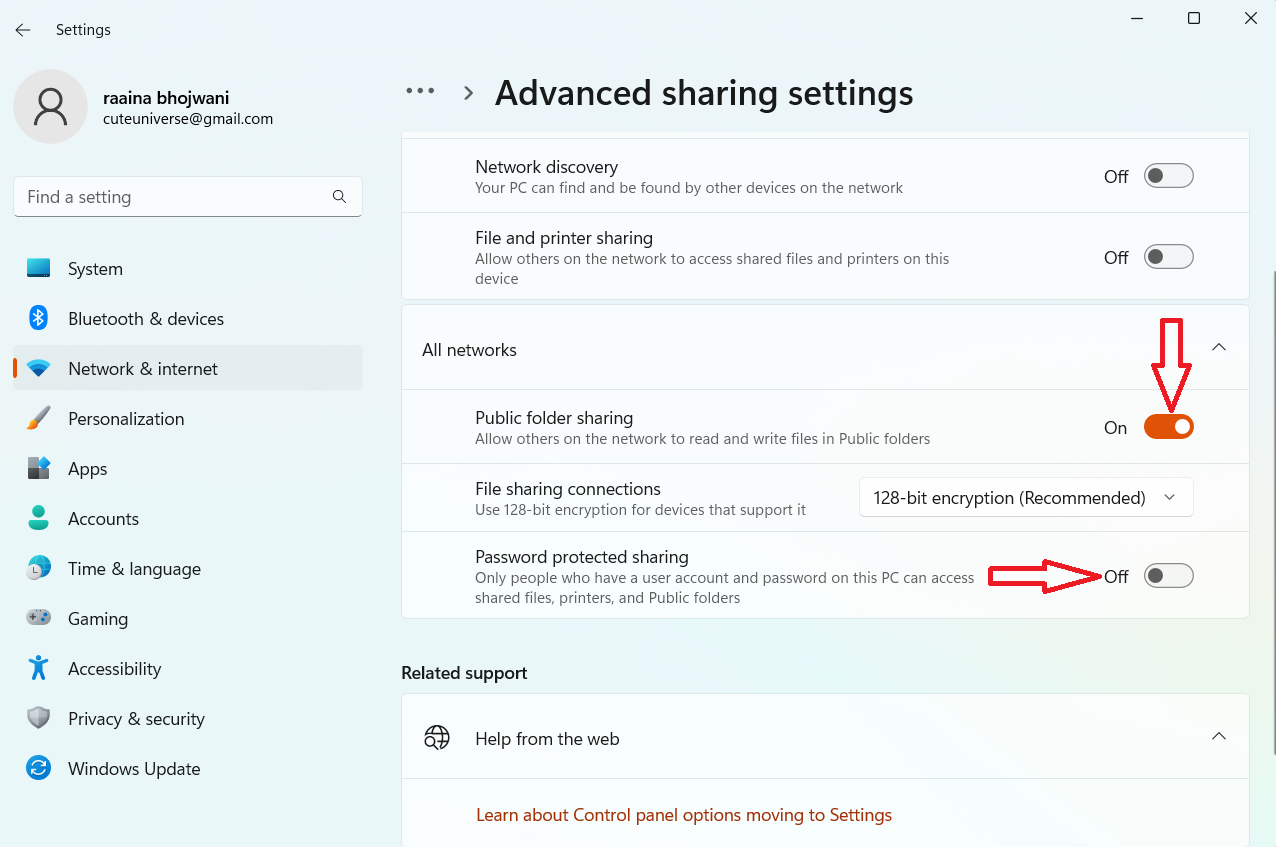Enable Password protected sharing toggle
This screenshot has height=847, width=1276.
pos(1168,576)
